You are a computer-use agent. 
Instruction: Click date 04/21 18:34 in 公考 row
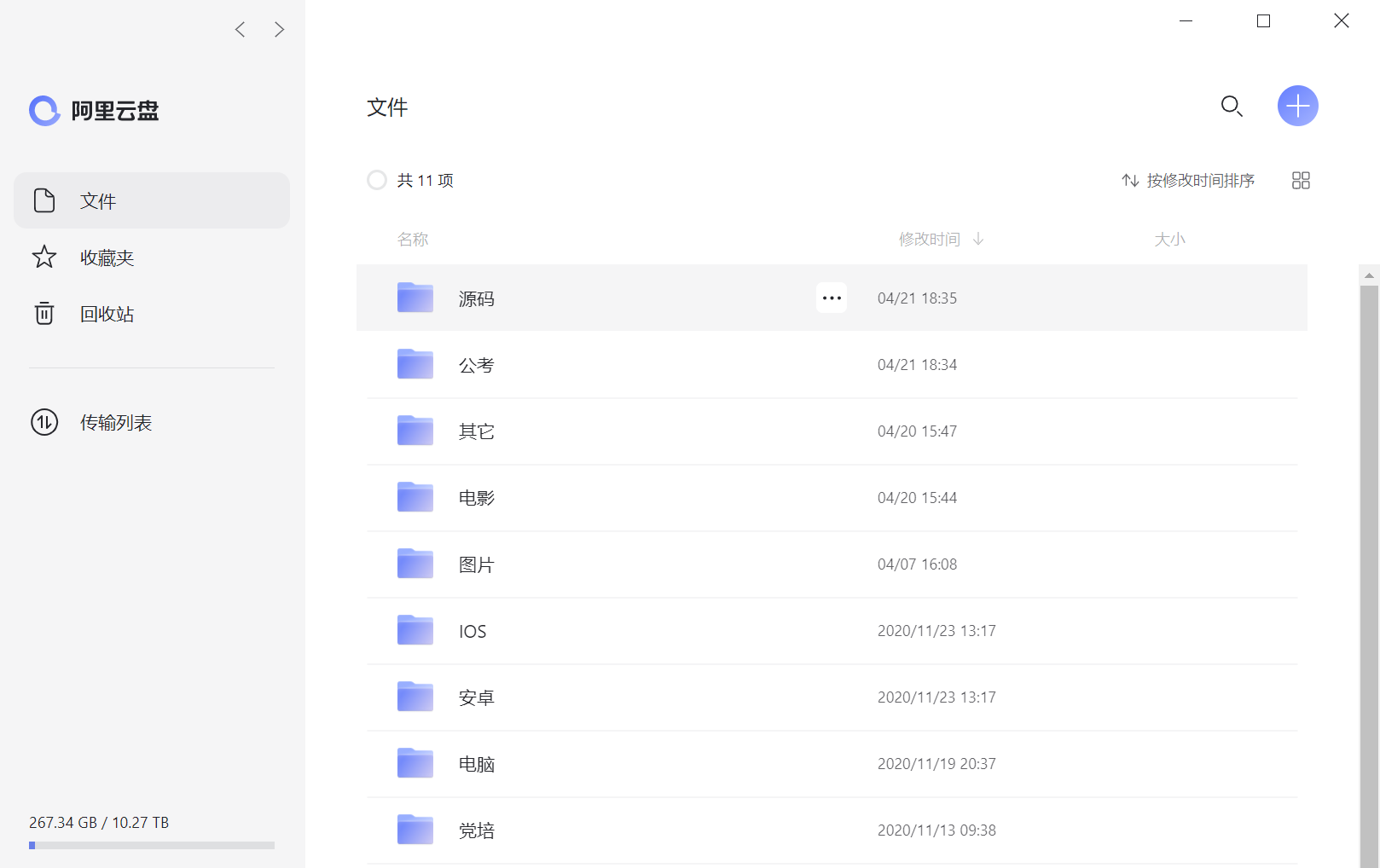pos(917,365)
